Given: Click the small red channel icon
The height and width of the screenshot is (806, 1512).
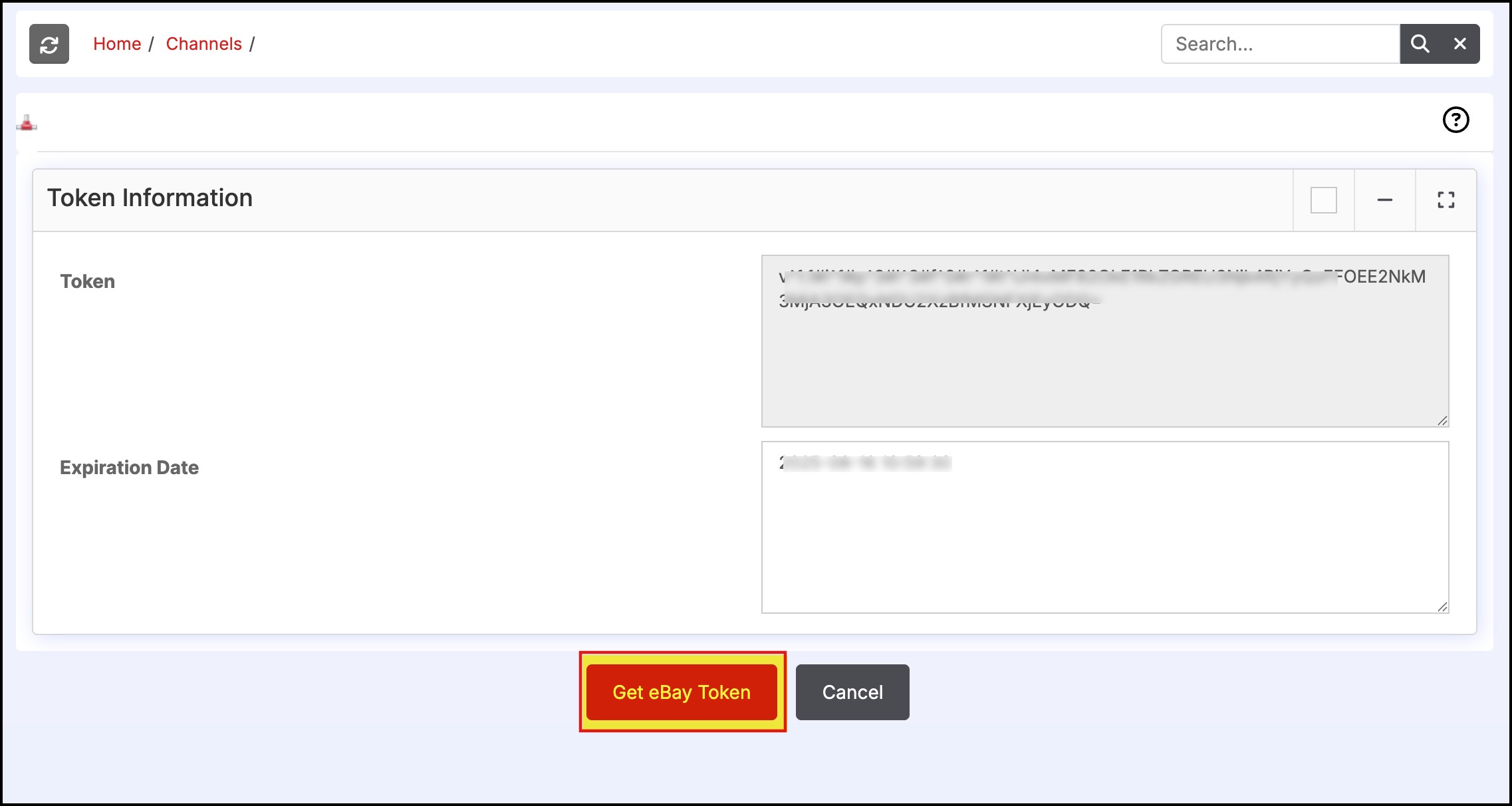Looking at the screenshot, I should pos(27,123).
